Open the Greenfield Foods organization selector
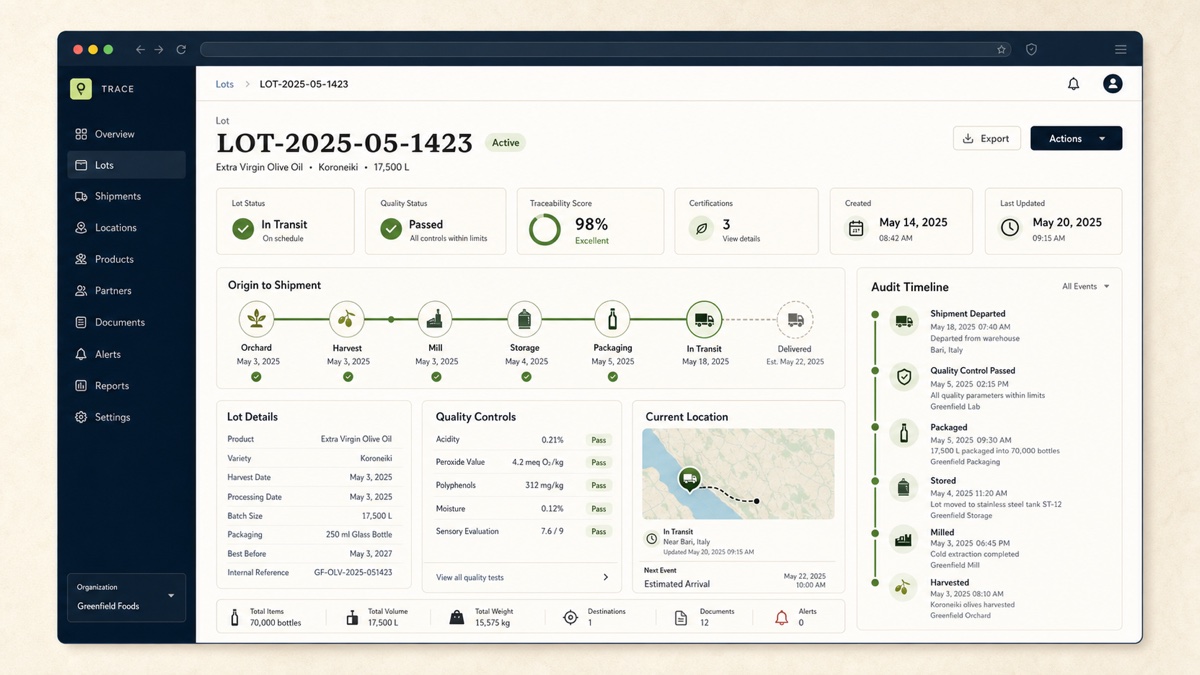 point(126,597)
